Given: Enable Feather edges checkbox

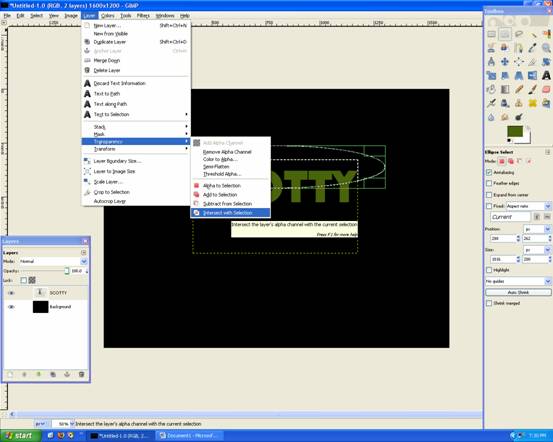Looking at the screenshot, I should 489,183.
